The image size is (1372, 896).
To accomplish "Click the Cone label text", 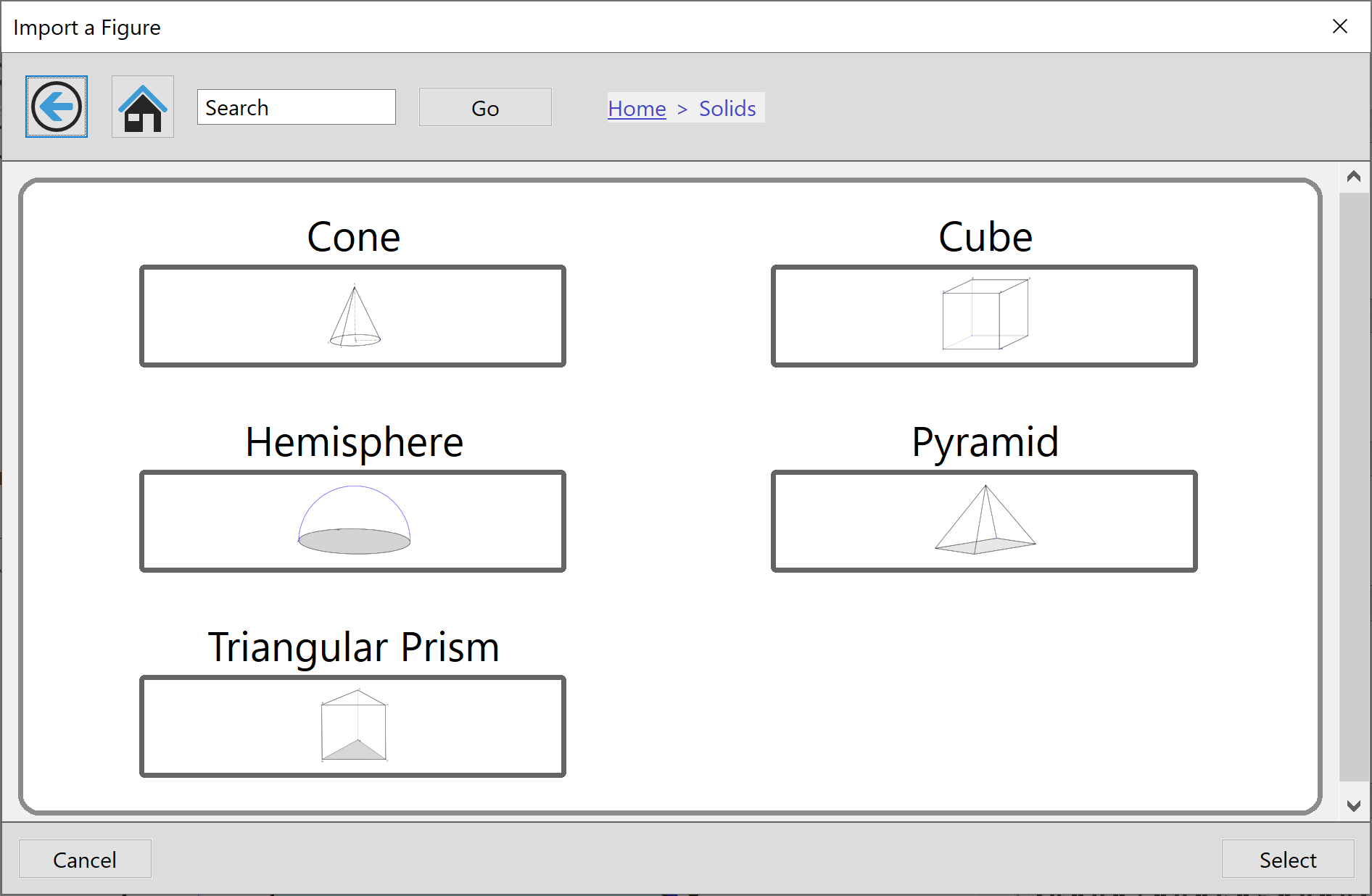I will click(353, 237).
